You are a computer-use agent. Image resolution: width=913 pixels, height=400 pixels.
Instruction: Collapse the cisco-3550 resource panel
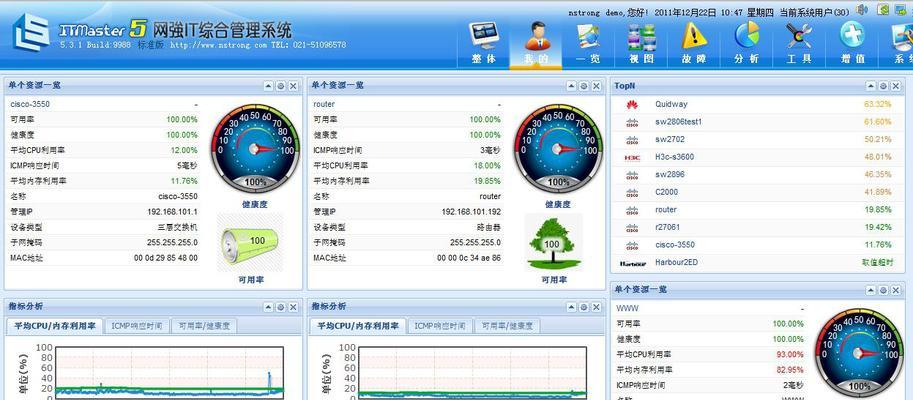[268, 86]
